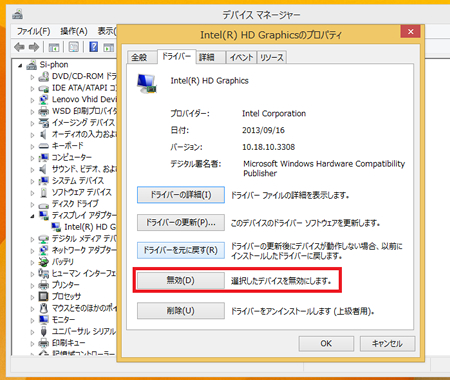Screen dimensions: 450x380
Task: Expand the バッテリ node
Action: click(32, 263)
